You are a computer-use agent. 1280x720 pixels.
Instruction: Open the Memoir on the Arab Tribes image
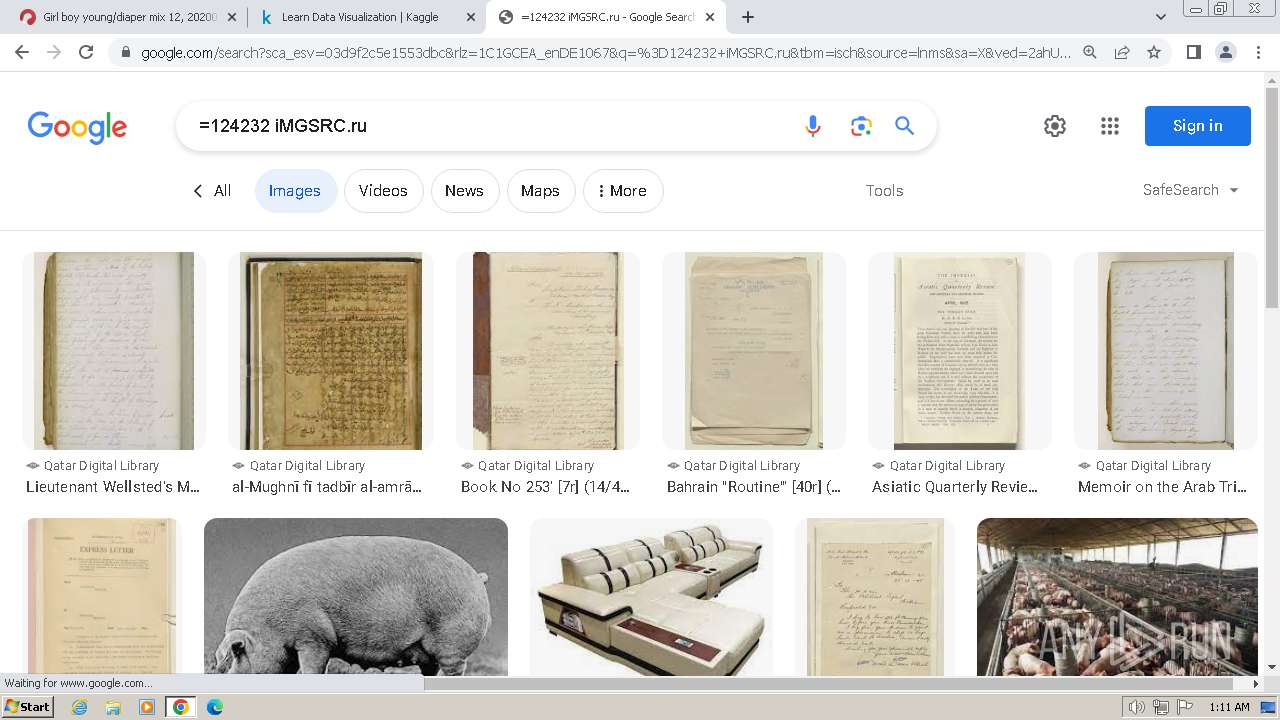click(1166, 351)
